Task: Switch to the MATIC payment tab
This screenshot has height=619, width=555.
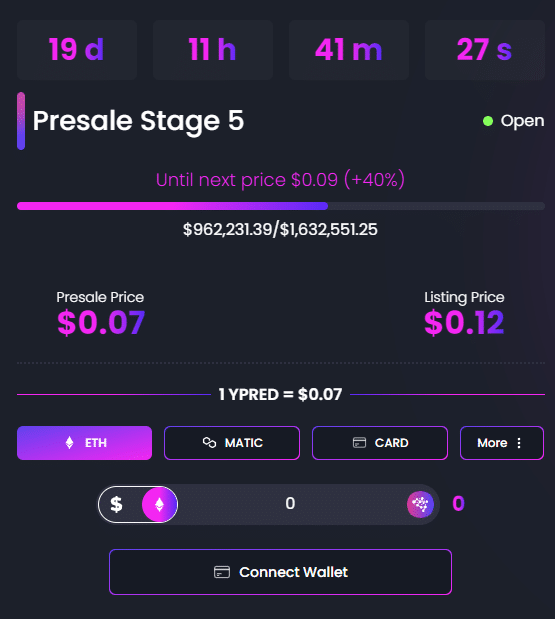Action: point(232,443)
